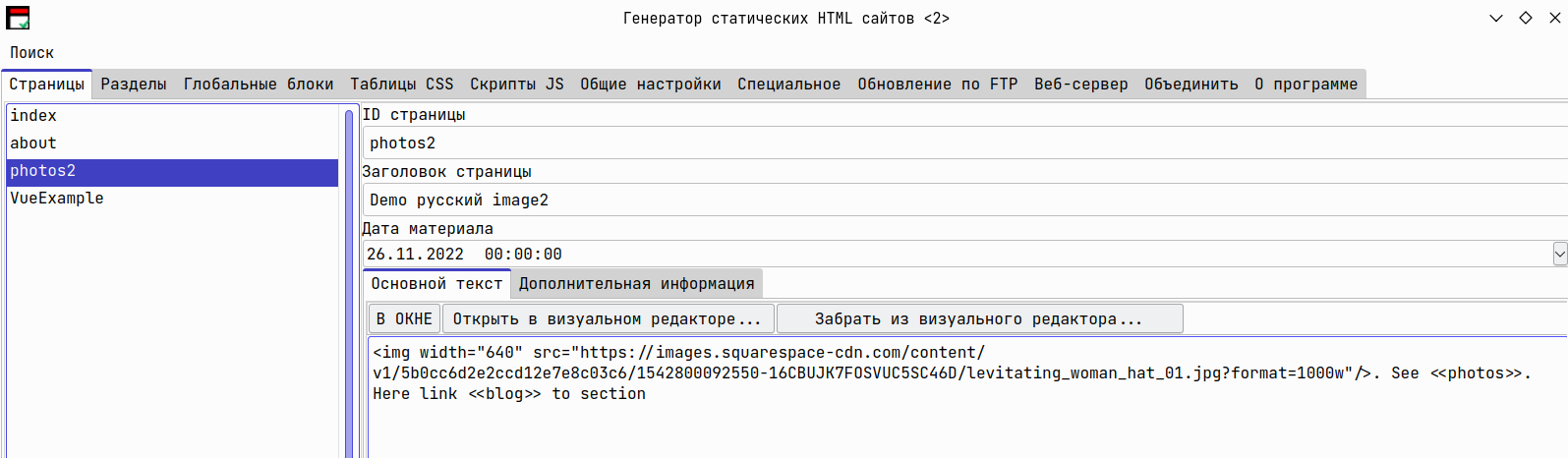Switch to the Разделы tab
The image size is (1568, 458).
[134, 85]
